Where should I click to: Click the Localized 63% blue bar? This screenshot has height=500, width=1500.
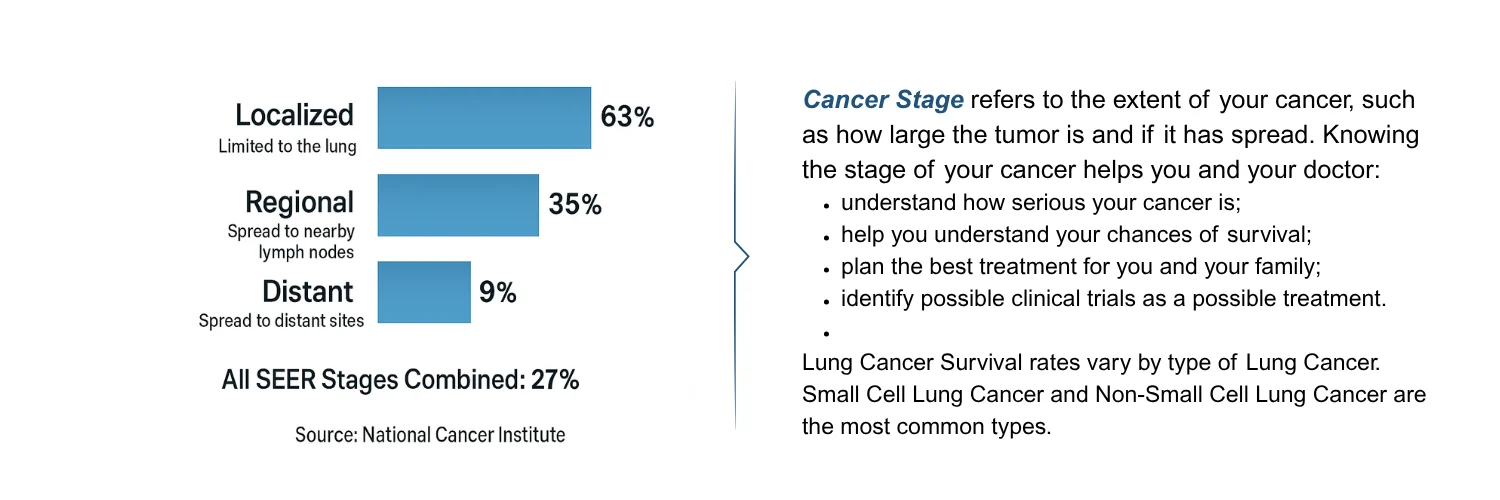click(484, 118)
